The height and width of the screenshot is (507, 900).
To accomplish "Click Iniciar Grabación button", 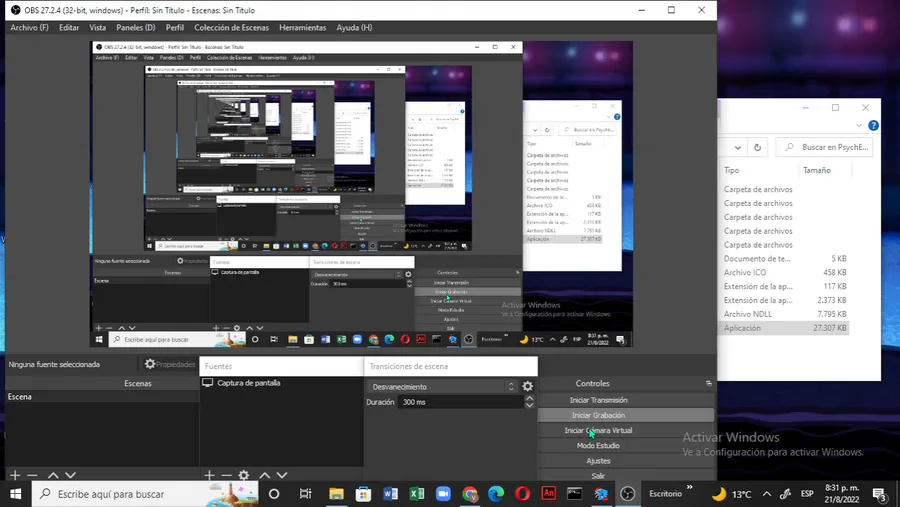I will [598, 415].
